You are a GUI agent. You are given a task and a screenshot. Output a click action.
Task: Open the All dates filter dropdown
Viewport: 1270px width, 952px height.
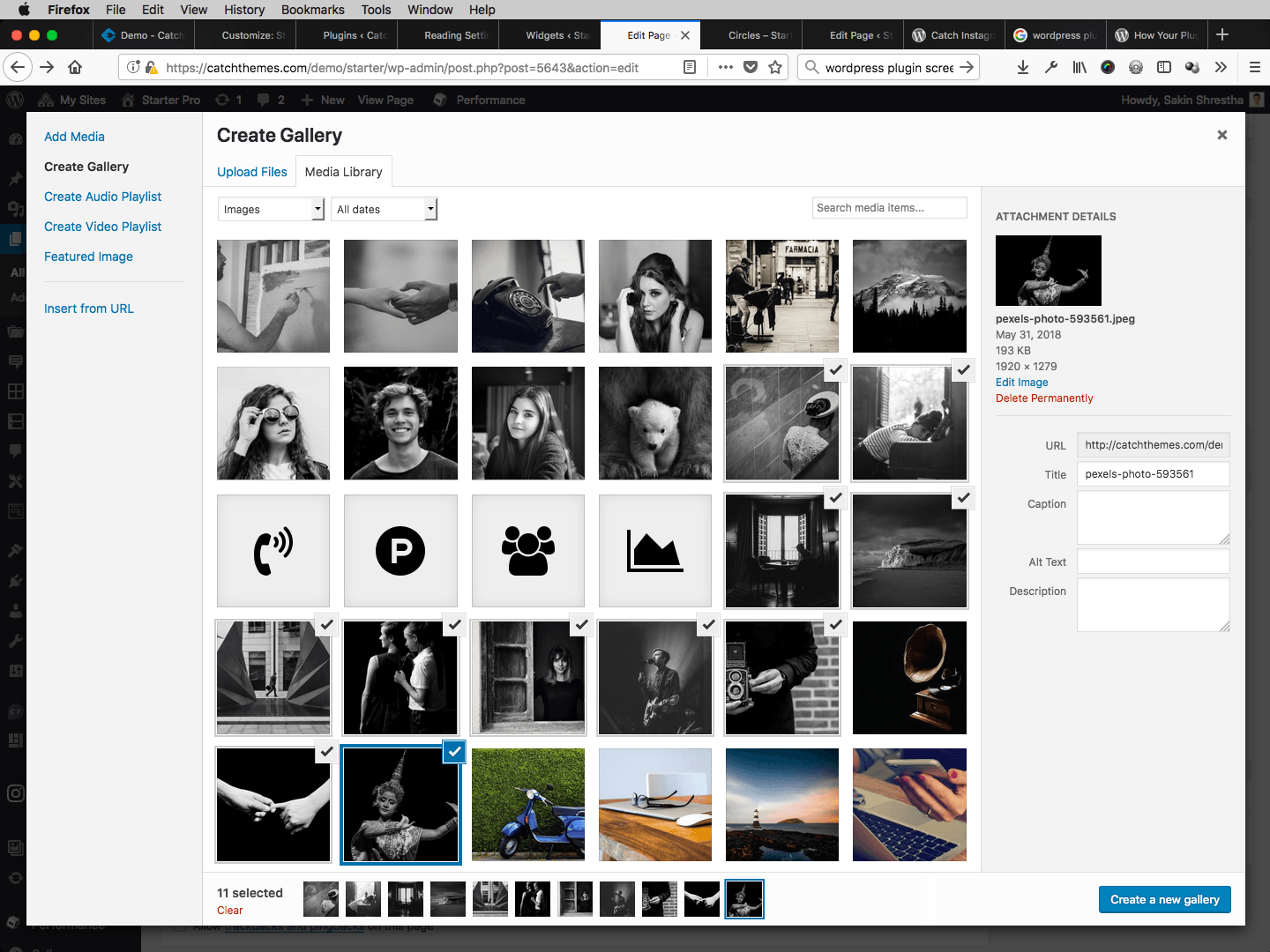tap(384, 209)
